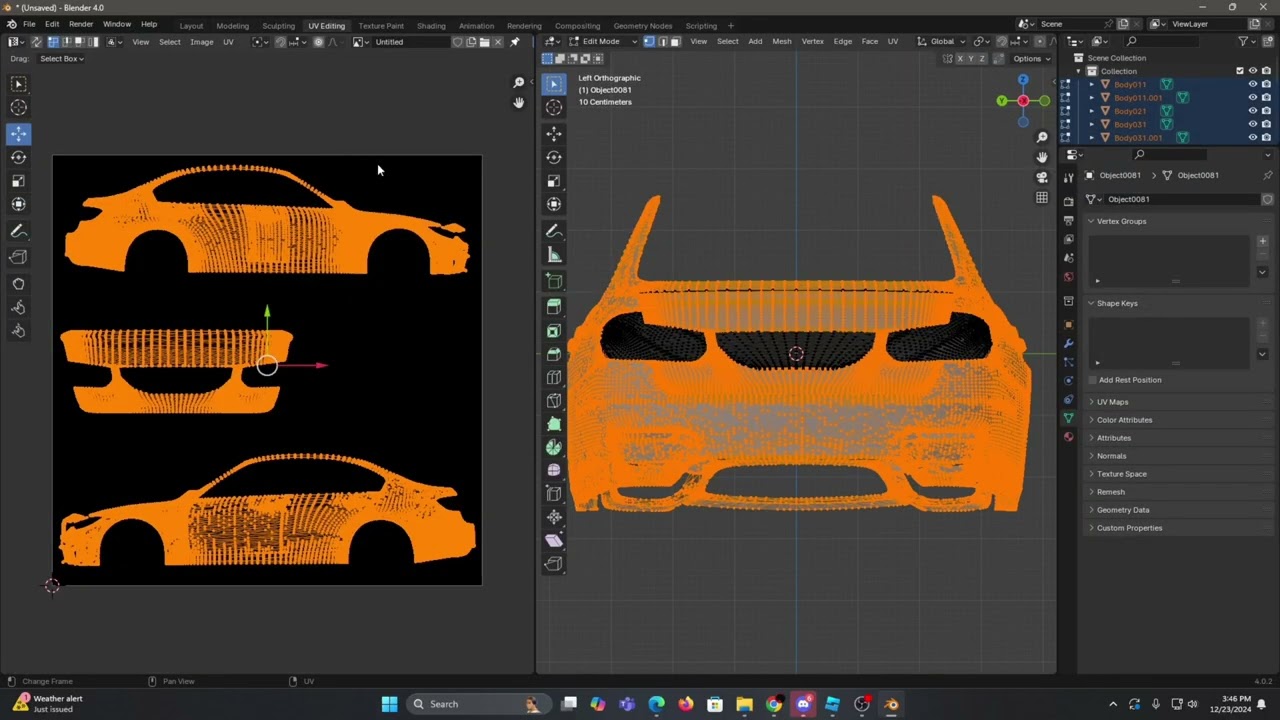Switch to vertex select mode in 3D viewport
The width and height of the screenshot is (1280, 720).
click(x=648, y=41)
